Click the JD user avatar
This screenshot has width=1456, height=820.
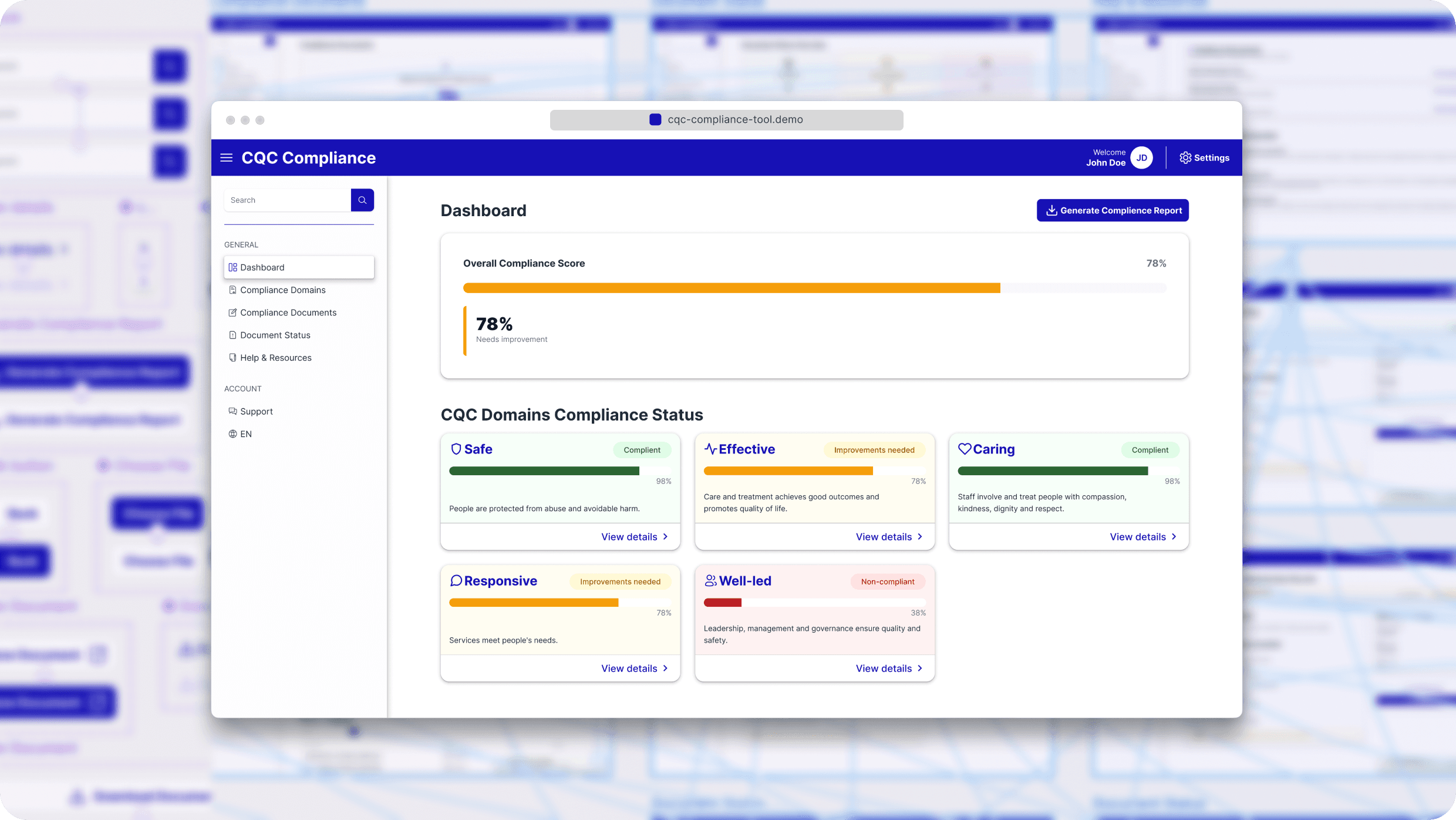tap(1141, 157)
